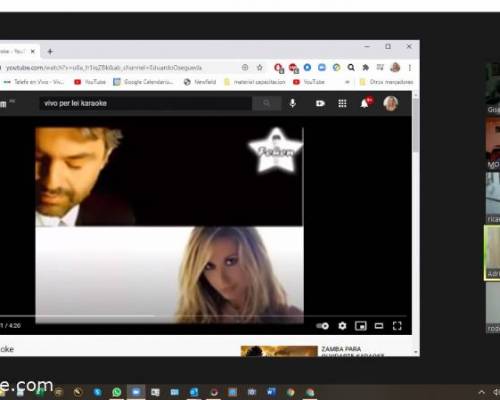Switch to Zoom in the taskbar
The height and width of the screenshot is (400, 500).
(136, 392)
